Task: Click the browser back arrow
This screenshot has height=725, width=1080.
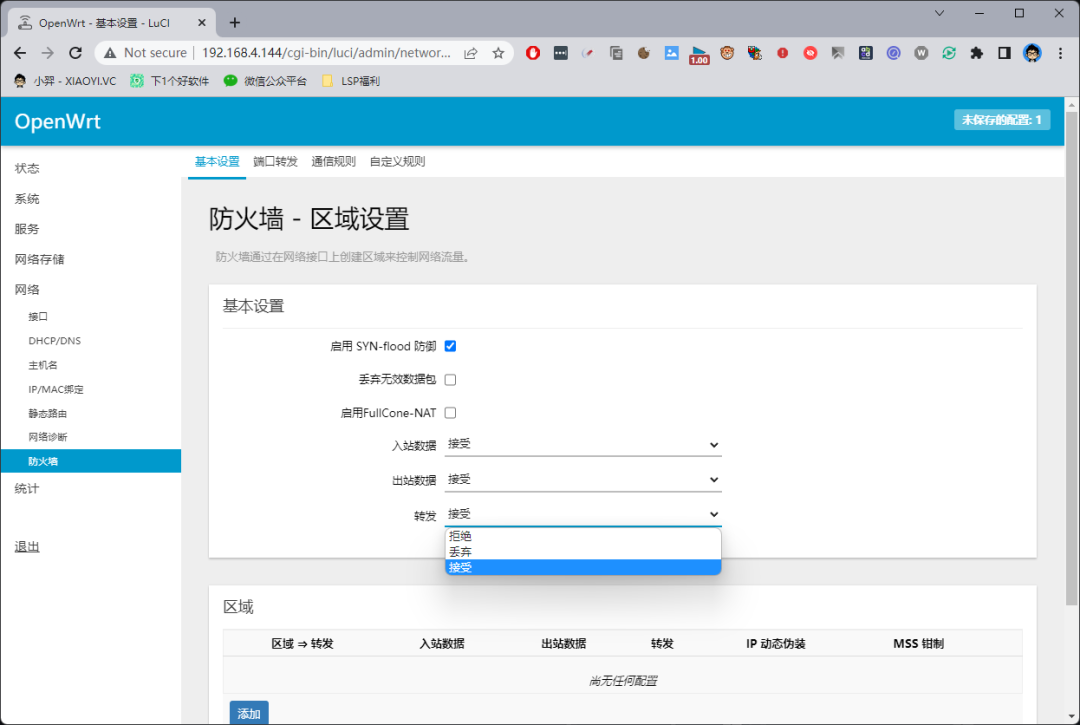Action: (21, 53)
